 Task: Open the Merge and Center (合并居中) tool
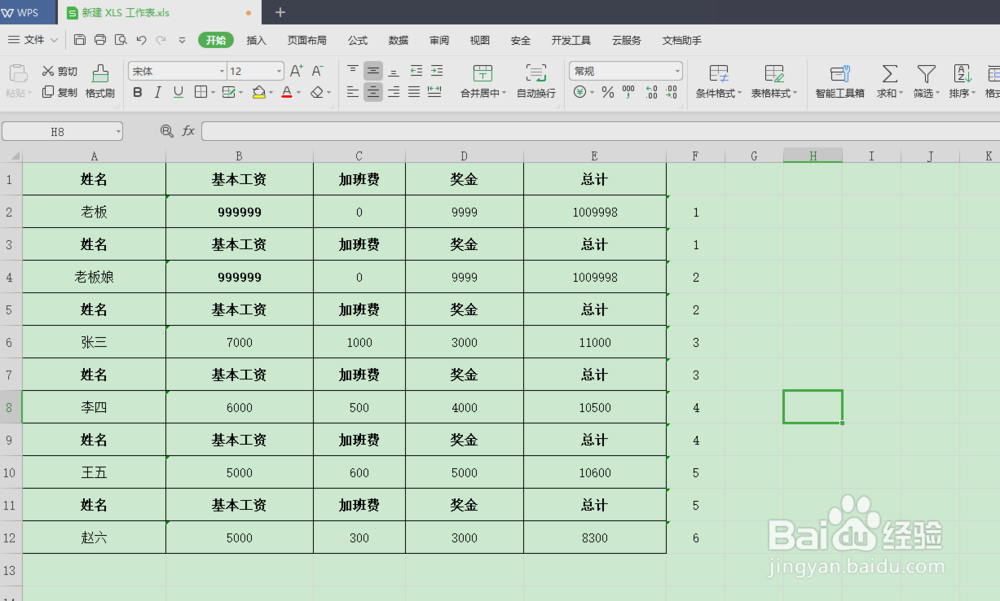pos(484,80)
